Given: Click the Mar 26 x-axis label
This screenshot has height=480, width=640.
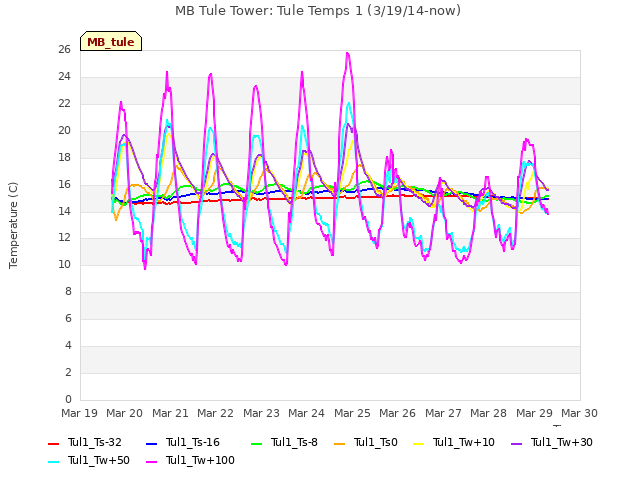Looking at the screenshot, I should tap(398, 413).
